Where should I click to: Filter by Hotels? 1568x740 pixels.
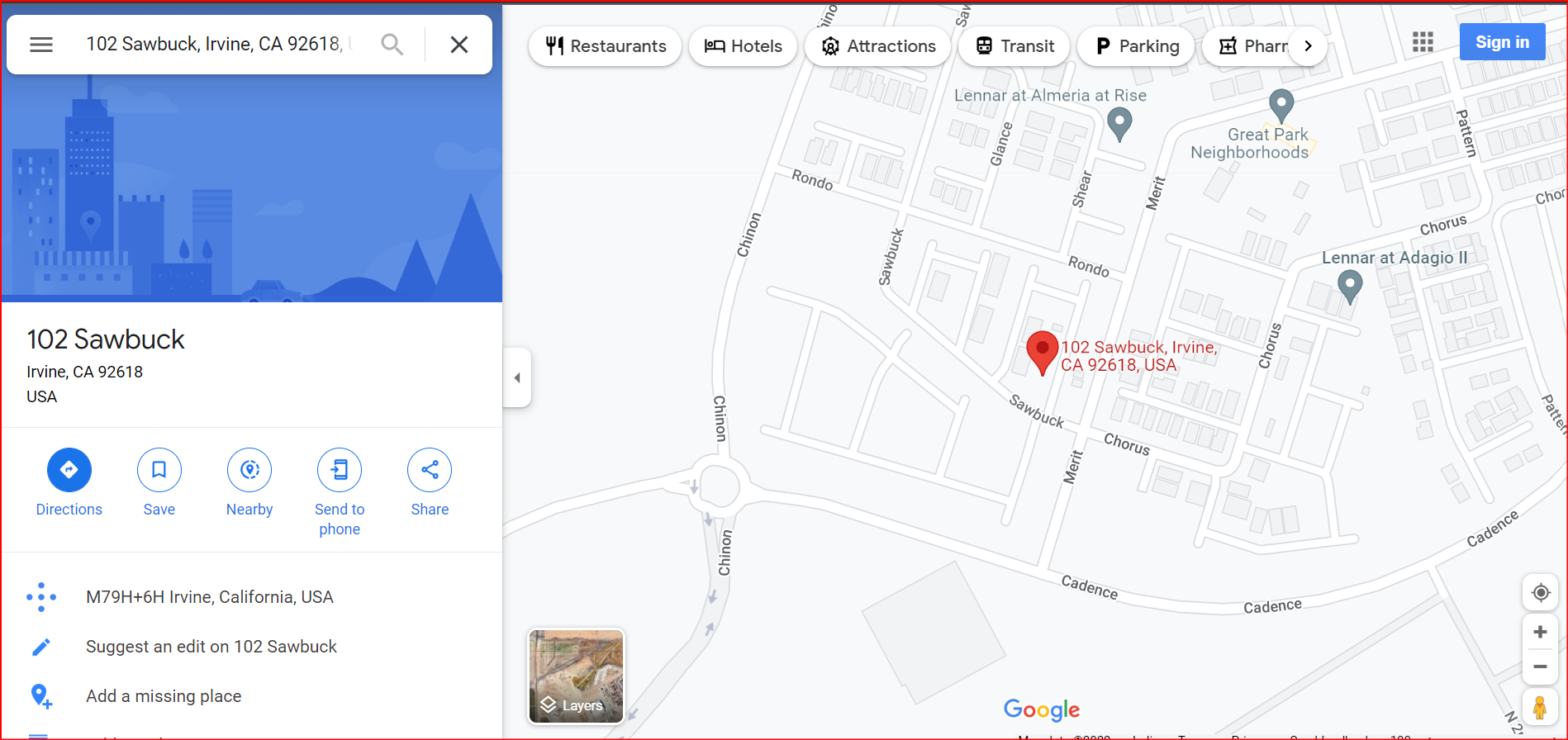pyautogui.click(x=743, y=46)
